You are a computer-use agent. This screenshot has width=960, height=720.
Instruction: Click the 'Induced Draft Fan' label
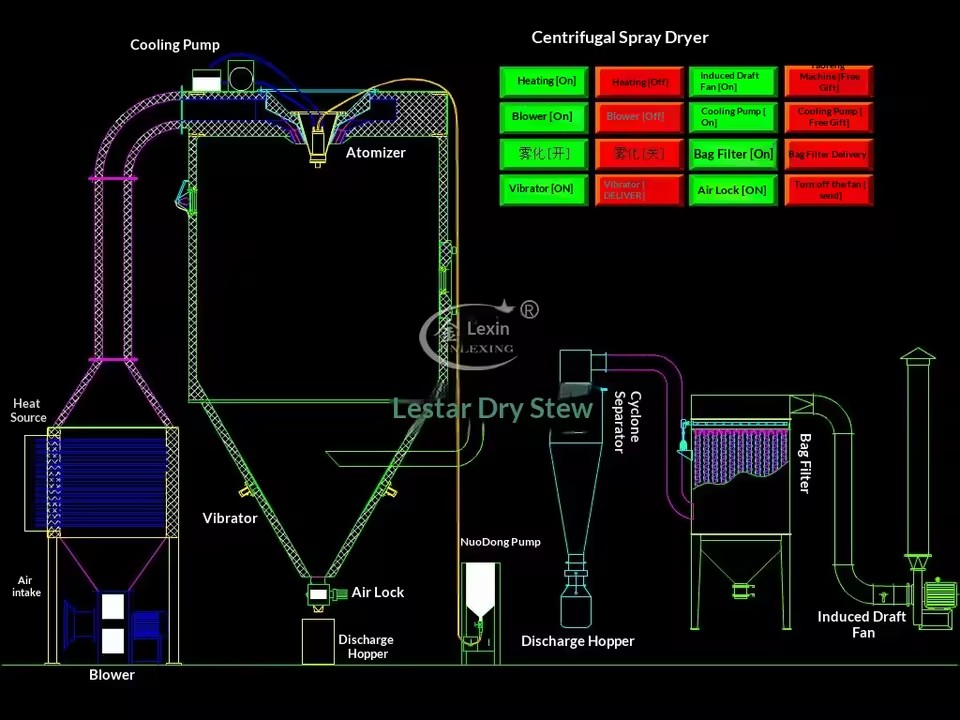861,624
